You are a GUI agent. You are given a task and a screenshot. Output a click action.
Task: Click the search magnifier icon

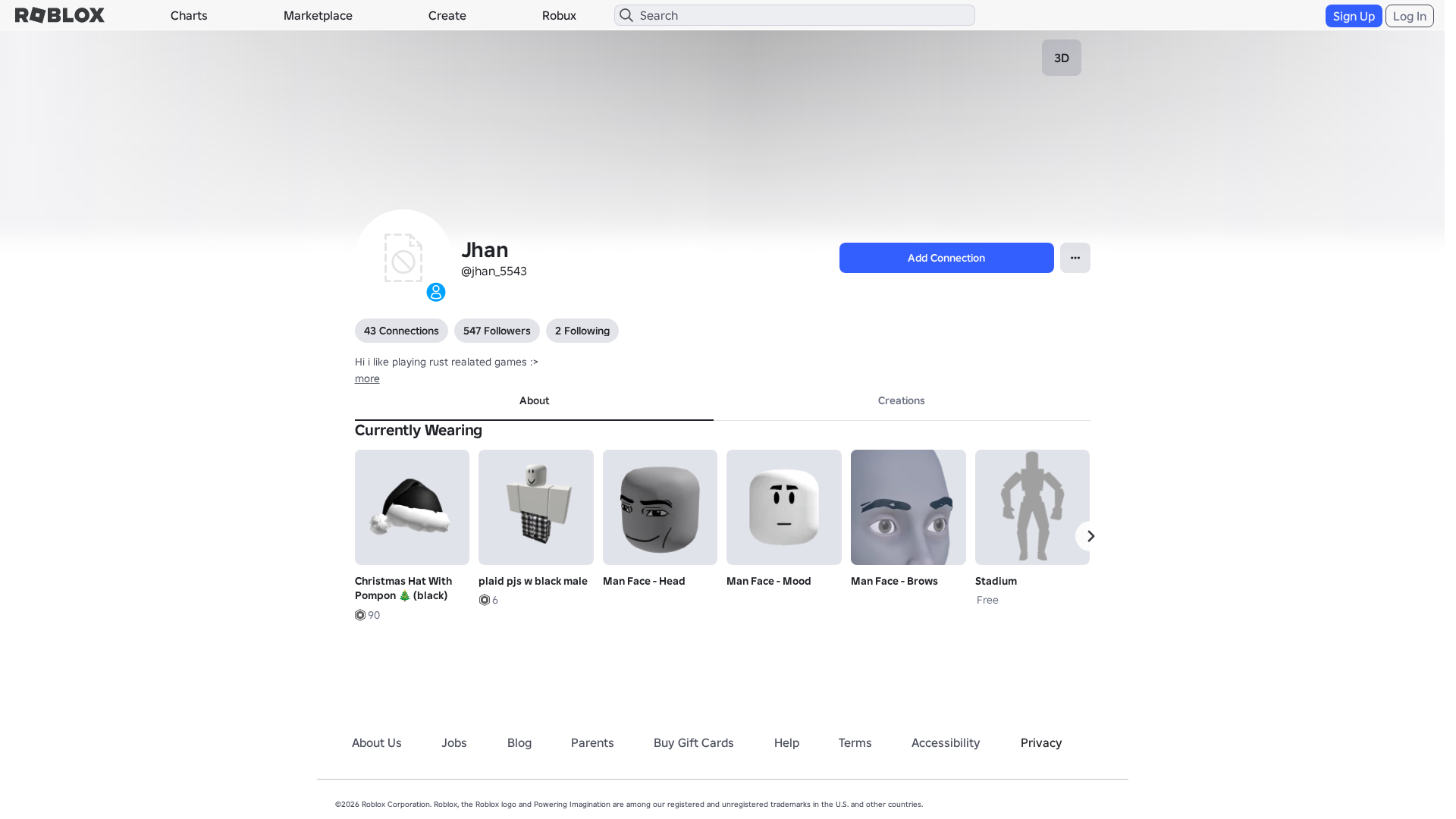click(626, 15)
